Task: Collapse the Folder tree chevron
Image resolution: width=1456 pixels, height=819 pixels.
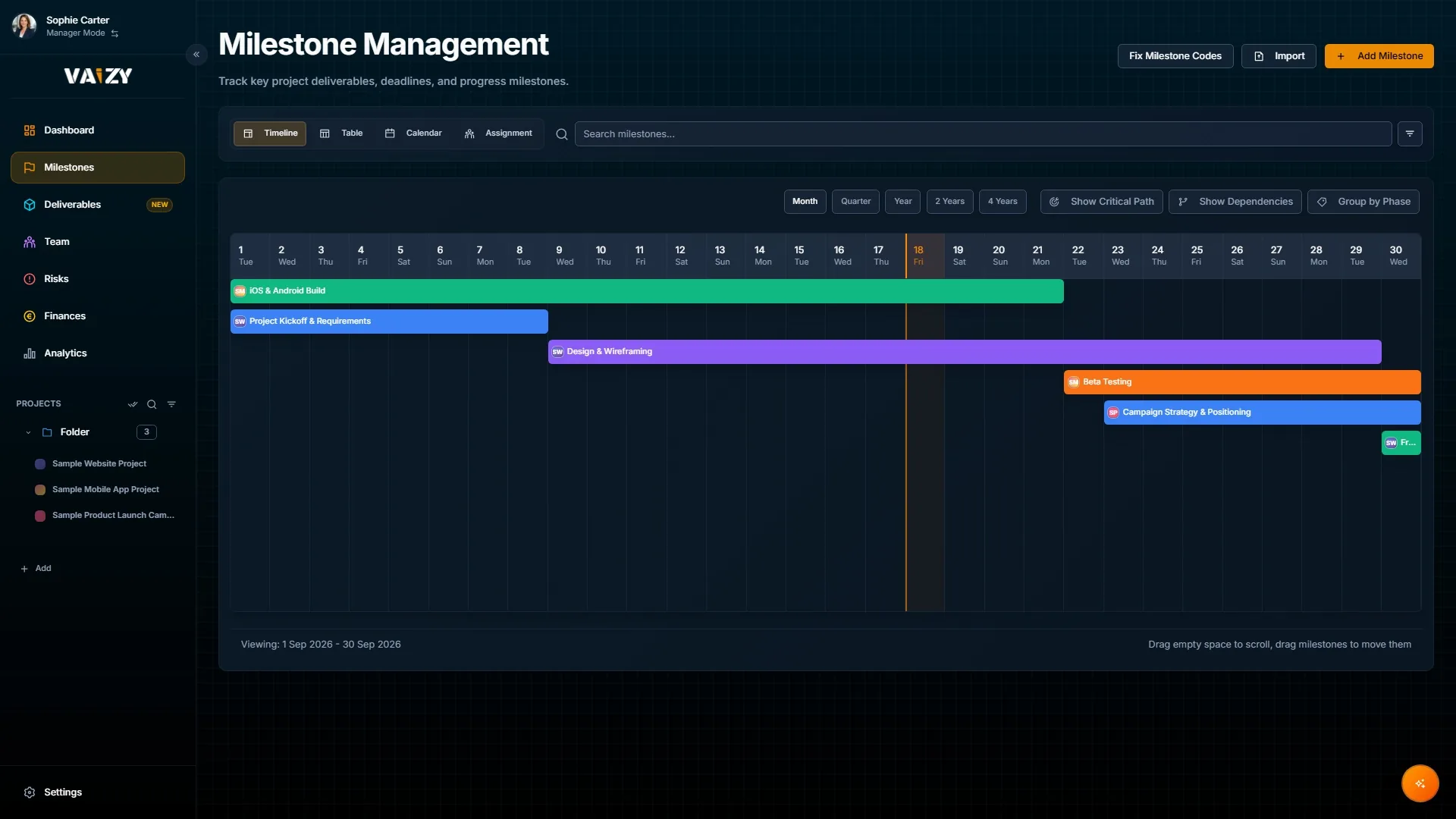Action: pos(28,432)
